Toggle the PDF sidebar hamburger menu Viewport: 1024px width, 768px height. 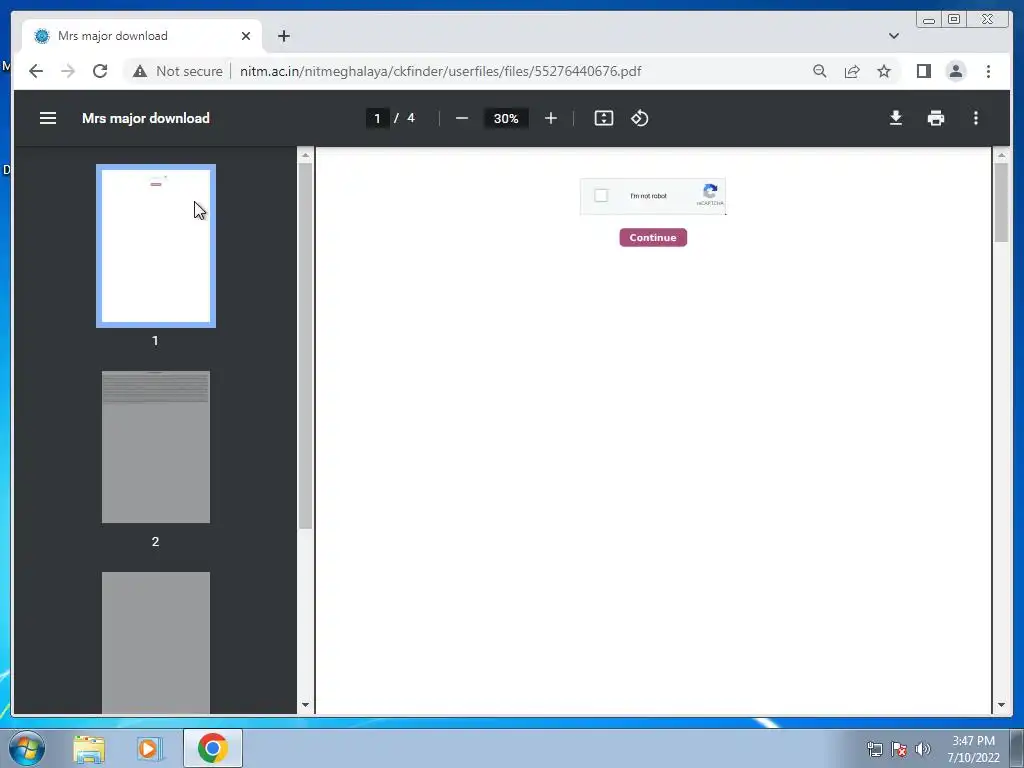coord(48,118)
